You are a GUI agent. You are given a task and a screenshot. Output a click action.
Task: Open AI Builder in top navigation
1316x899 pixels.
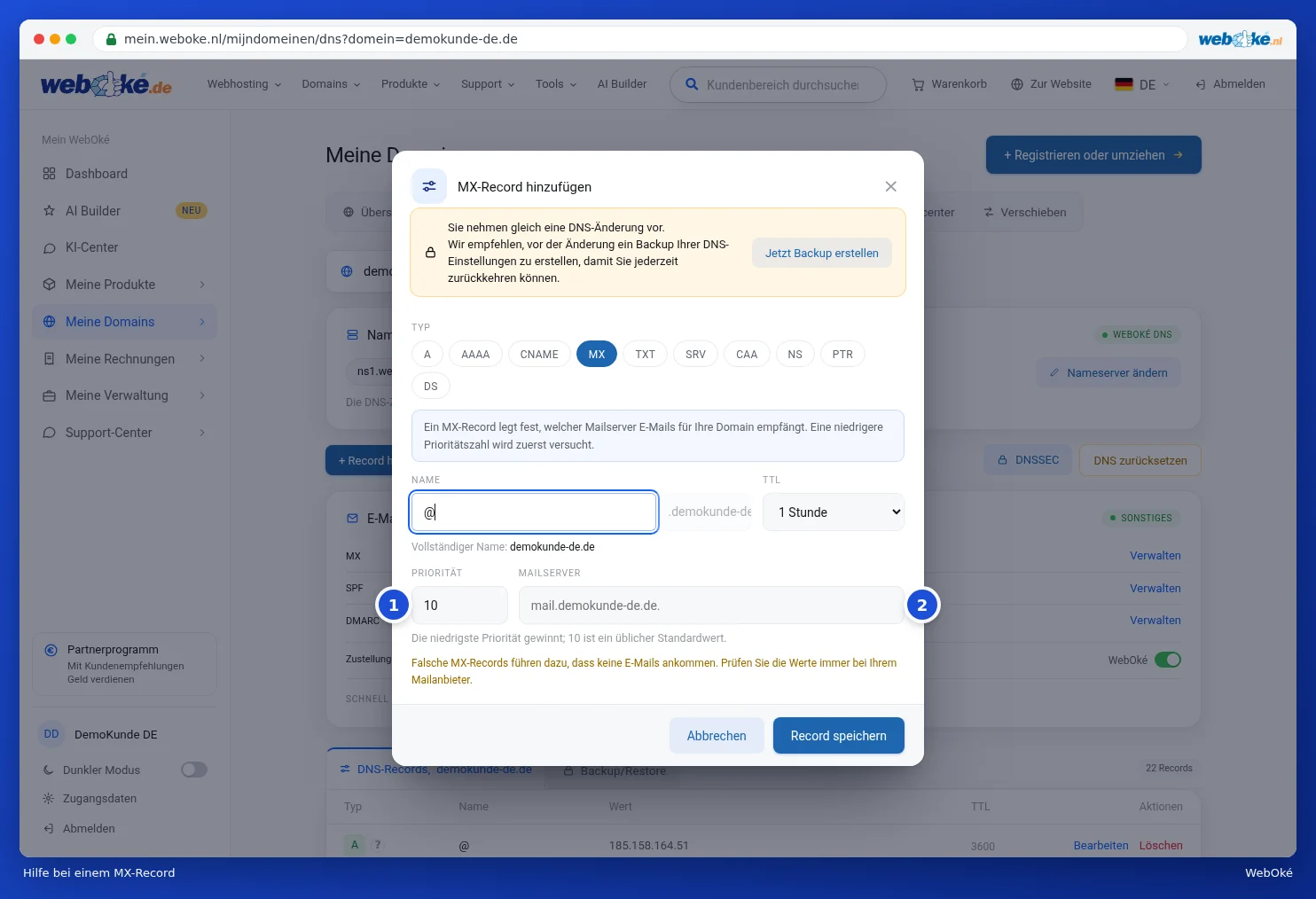[622, 84]
